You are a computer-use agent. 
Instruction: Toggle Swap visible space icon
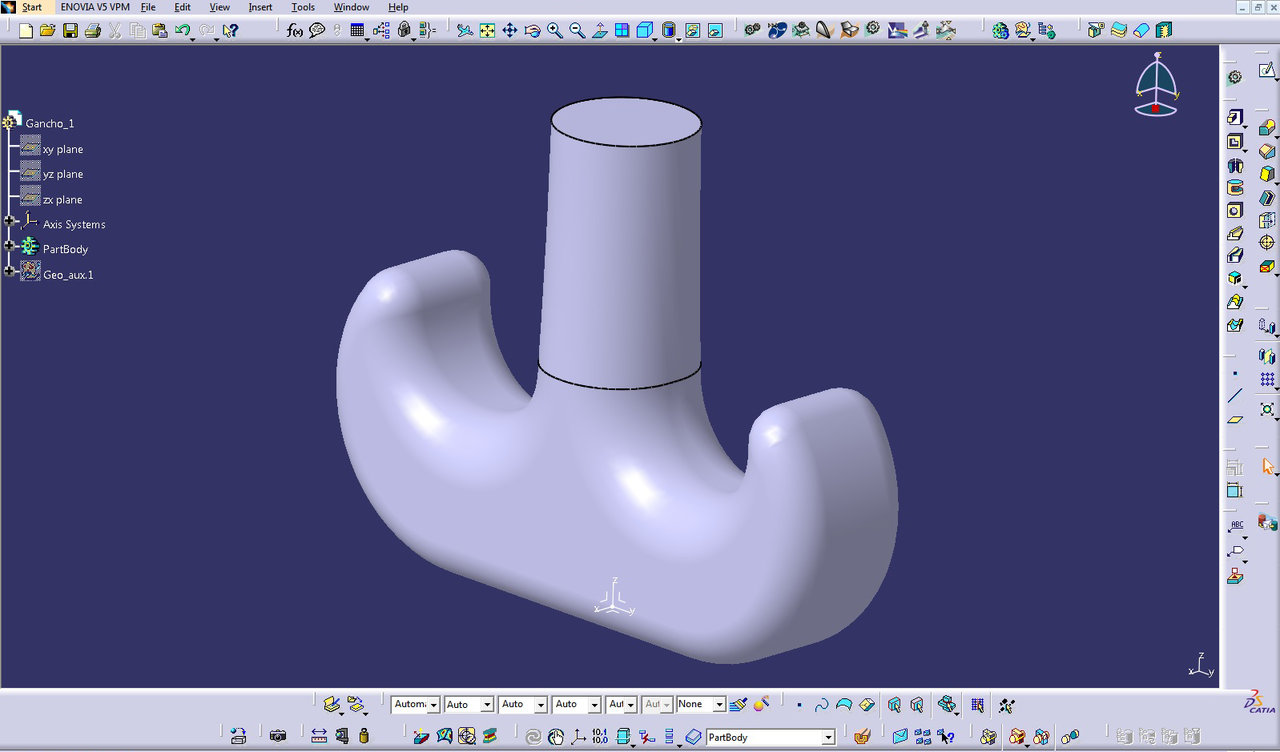click(x=715, y=31)
